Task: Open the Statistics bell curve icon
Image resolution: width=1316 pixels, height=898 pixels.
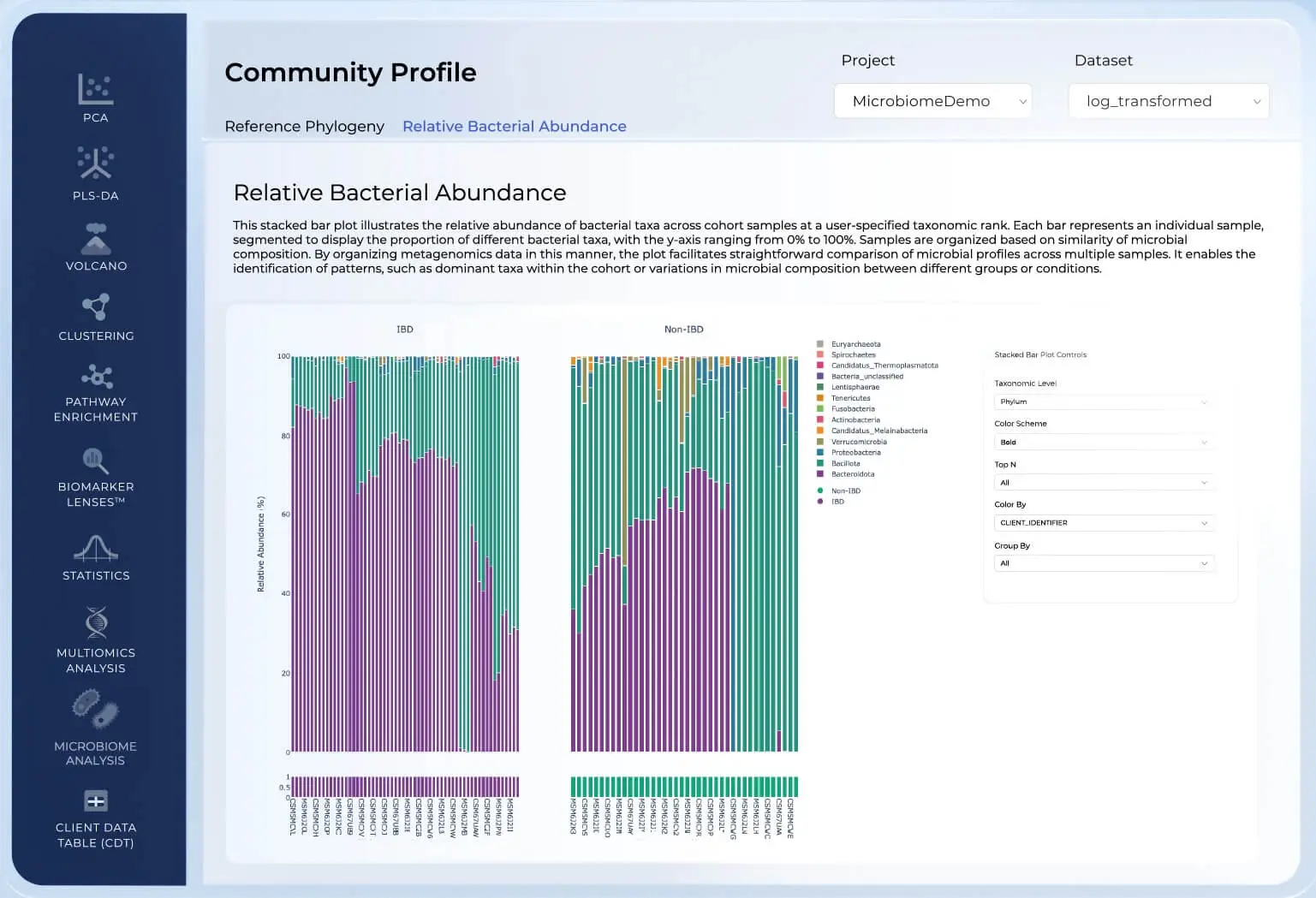Action: (x=96, y=549)
